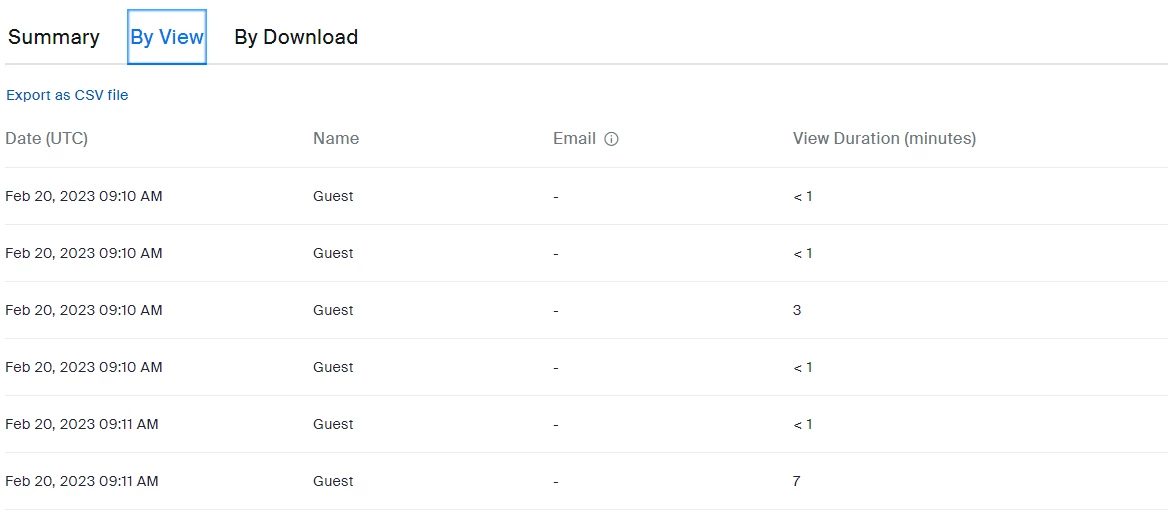Click the View Duration (minutes) header

coord(884,138)
